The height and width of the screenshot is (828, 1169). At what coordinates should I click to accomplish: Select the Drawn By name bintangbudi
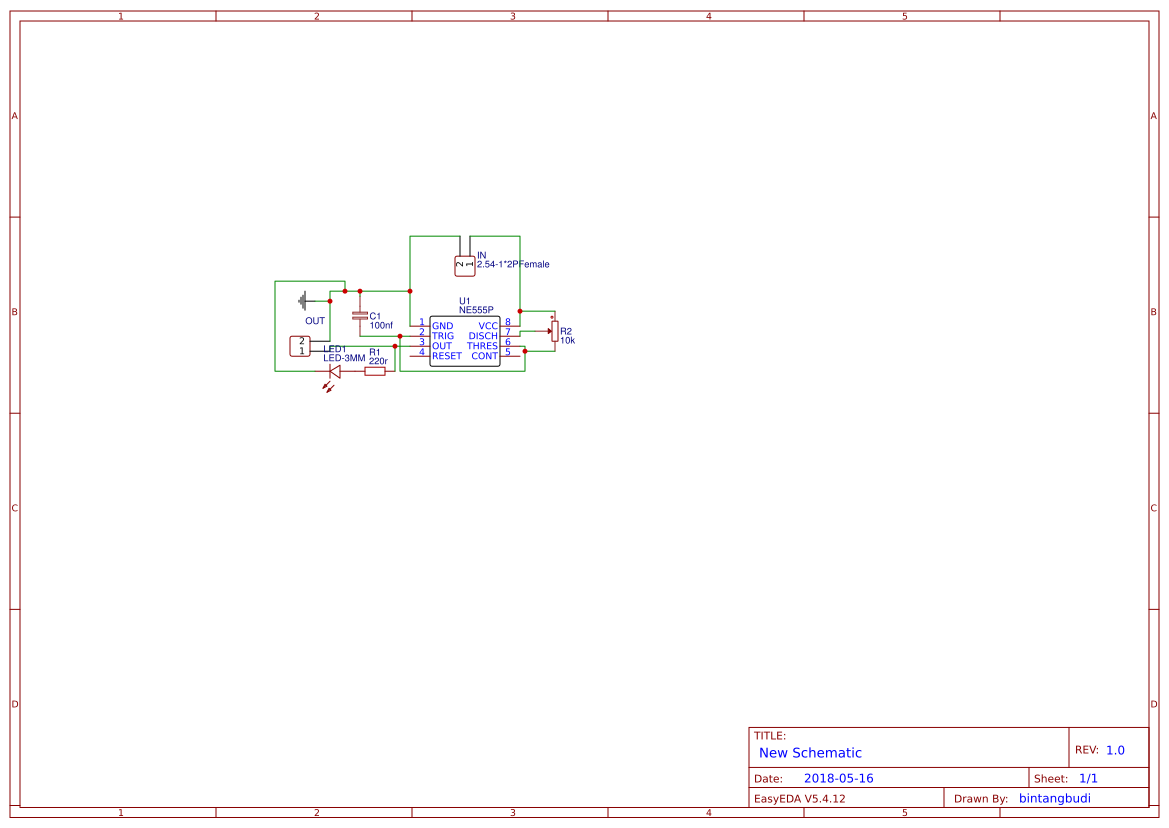[x=1055, y=798]
